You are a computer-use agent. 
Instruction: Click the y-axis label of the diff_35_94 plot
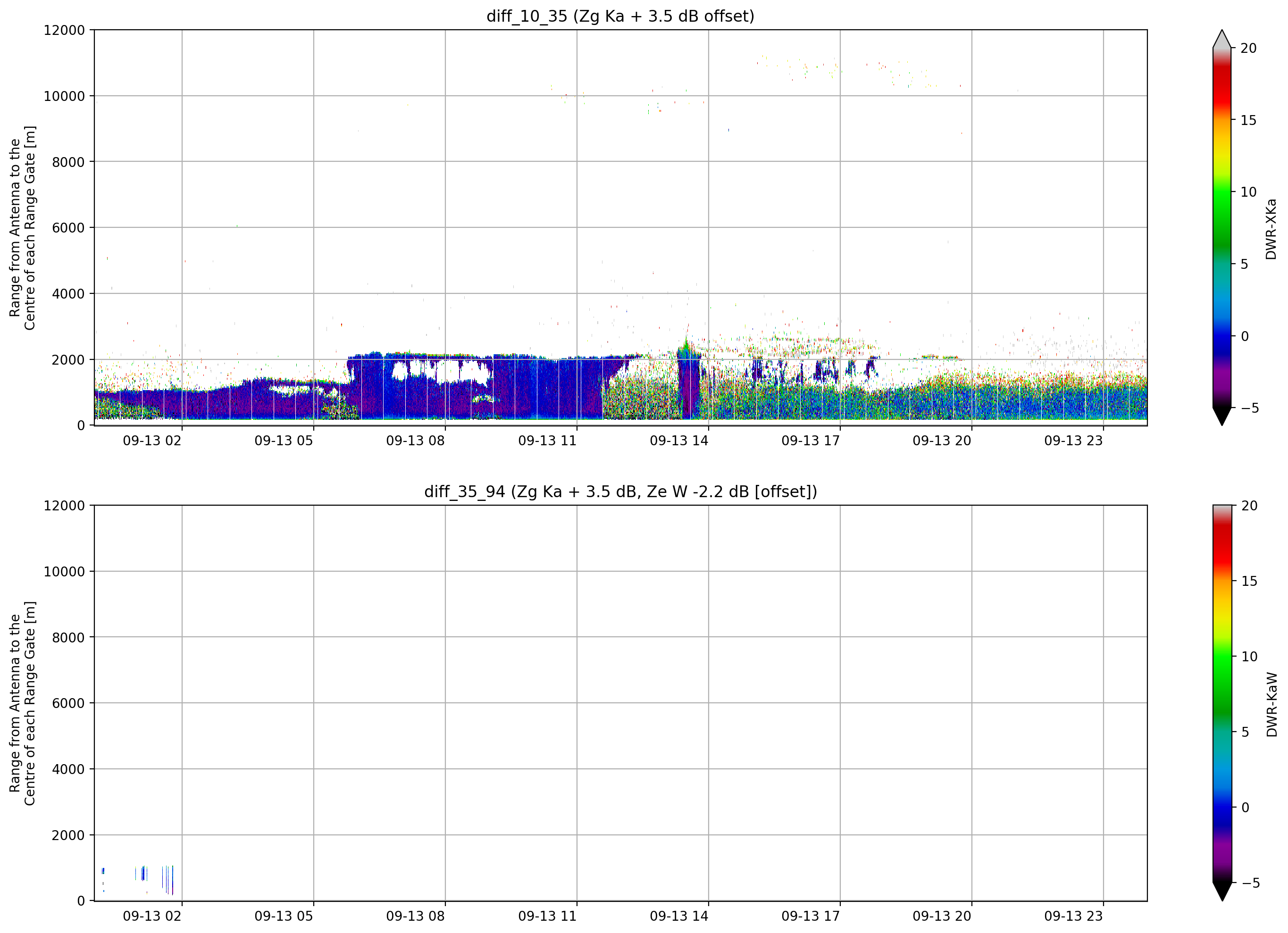[22, 704]
